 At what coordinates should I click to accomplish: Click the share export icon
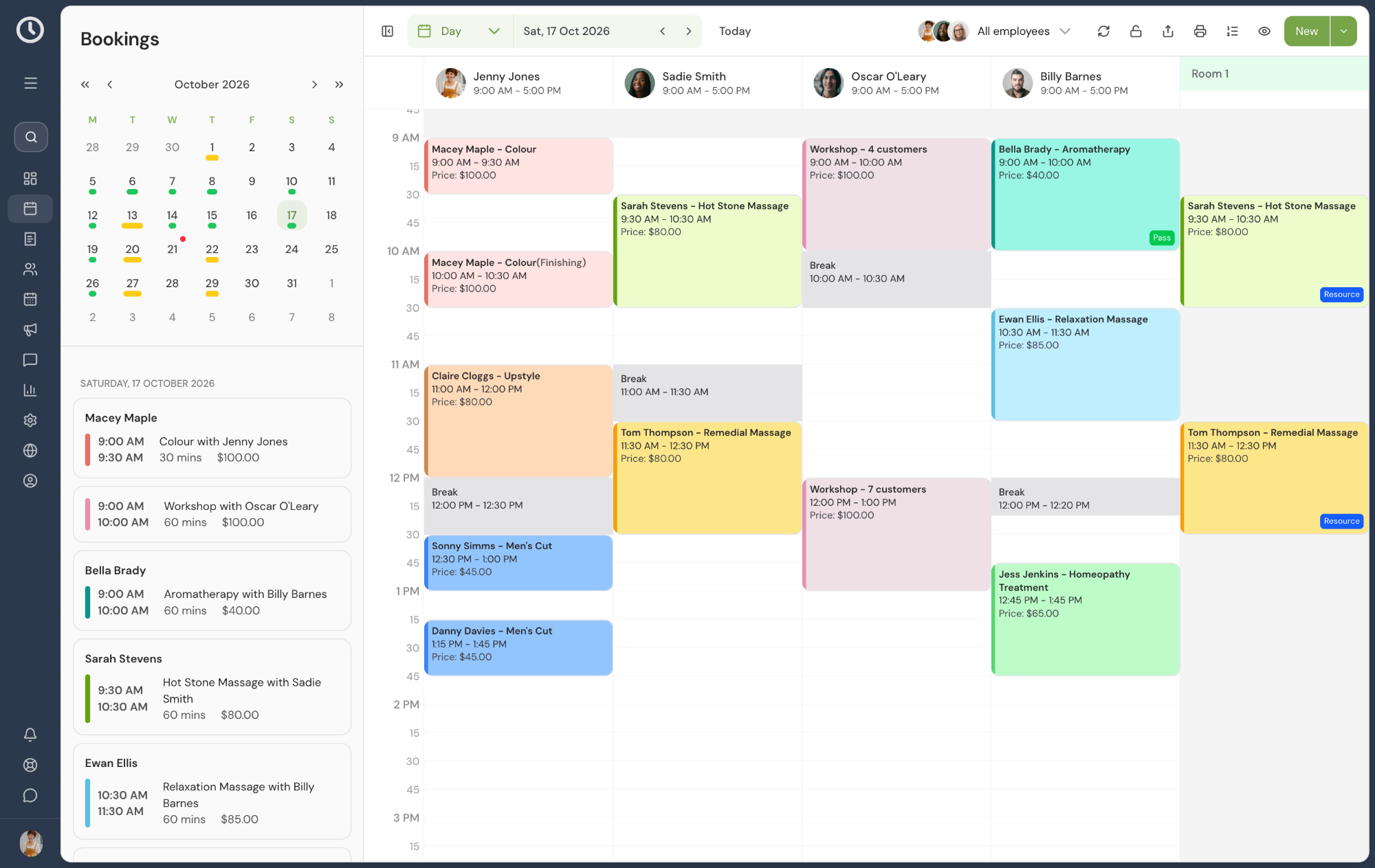pos(1168,31)
